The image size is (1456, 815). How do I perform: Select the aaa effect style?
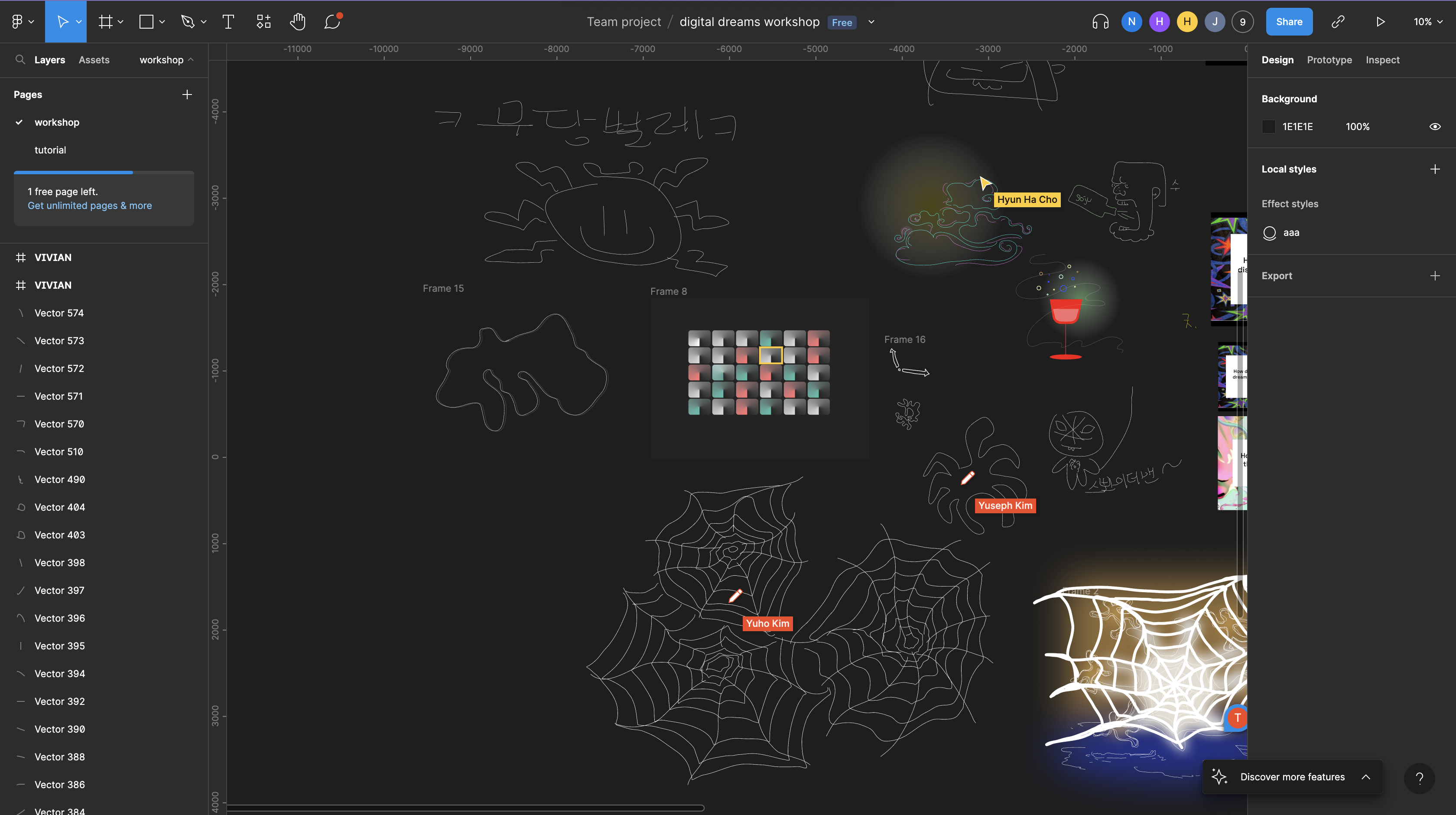[1290, 232]
